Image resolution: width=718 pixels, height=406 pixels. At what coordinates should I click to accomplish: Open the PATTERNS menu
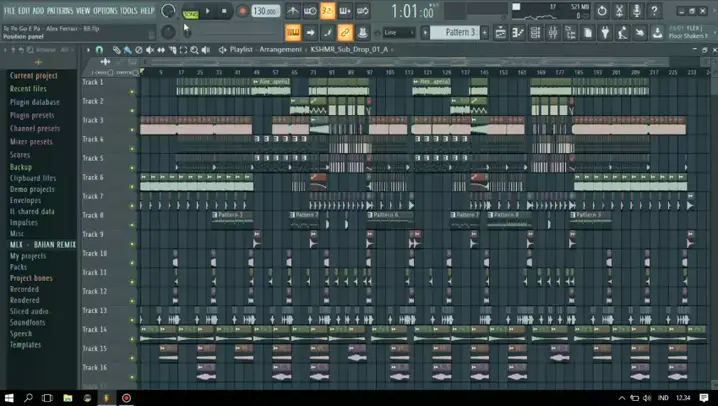click(x=61, y=11)
